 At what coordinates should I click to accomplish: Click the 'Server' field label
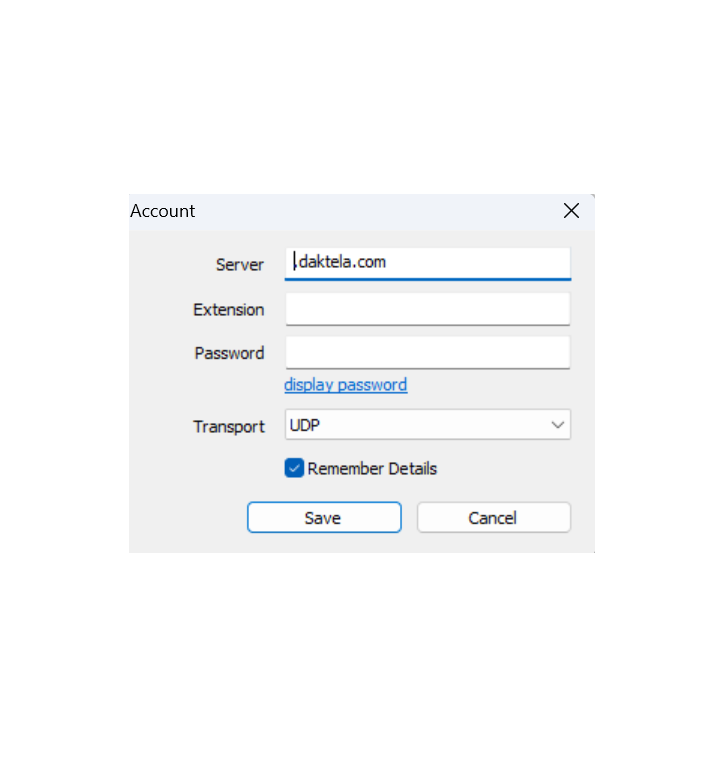240,265
